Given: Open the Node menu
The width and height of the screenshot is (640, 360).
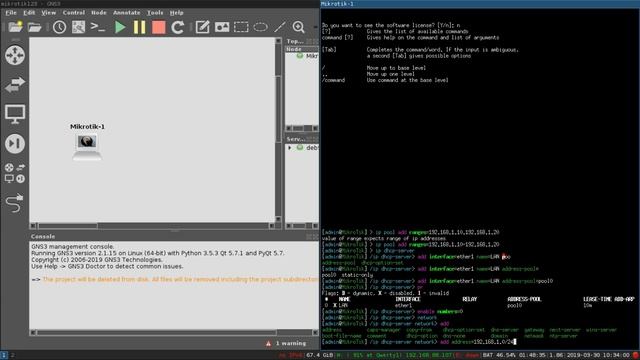Looking at the screenshot, I should (x=99, y=13).
